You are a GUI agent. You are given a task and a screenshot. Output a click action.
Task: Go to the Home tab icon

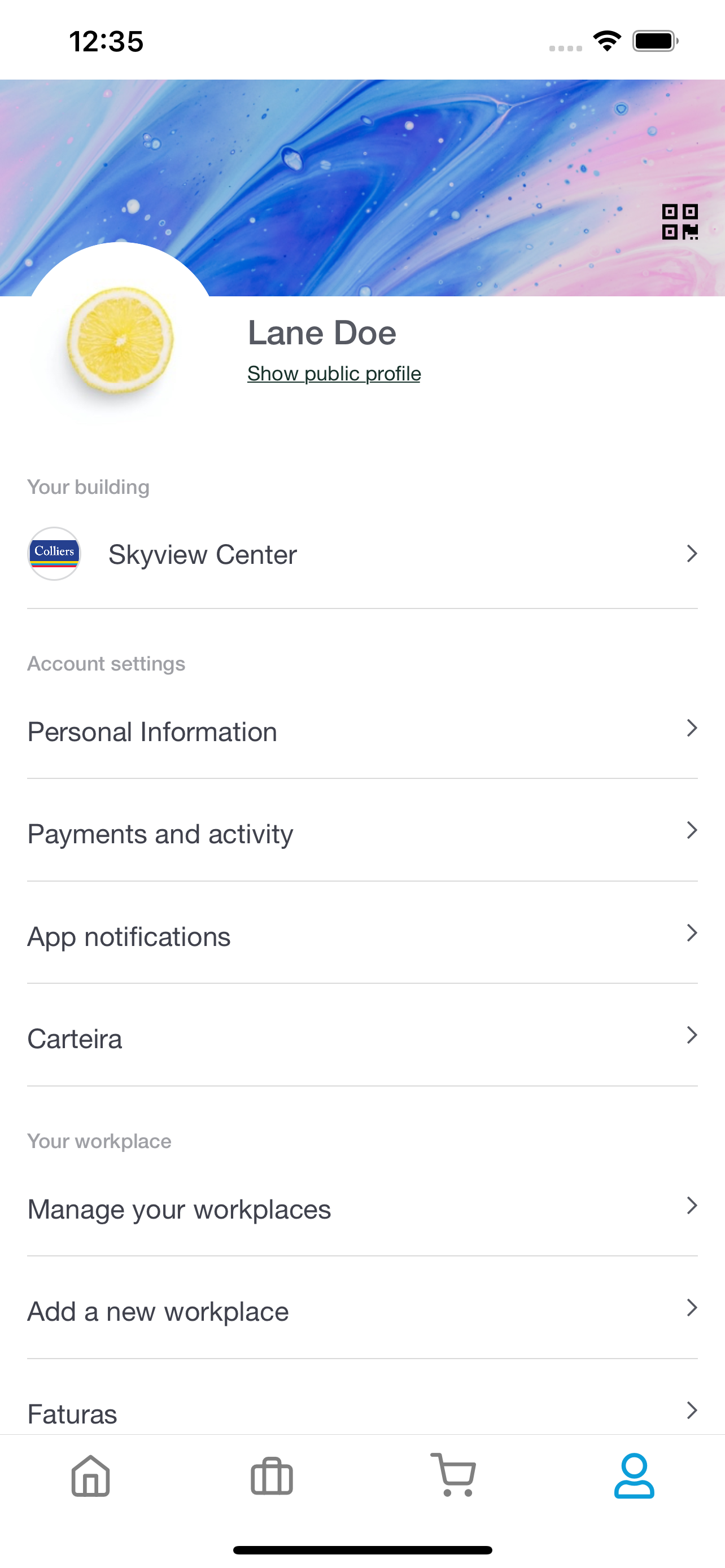coord(91,1475)
